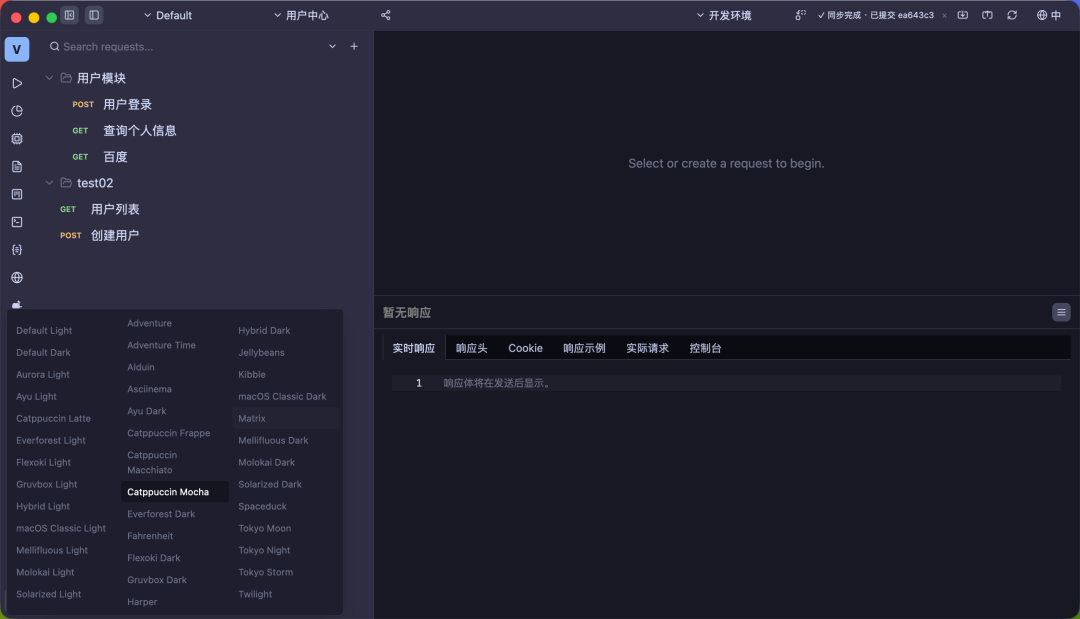
Task: Switch to the 响应头 tab
Action: coord(472,348)
